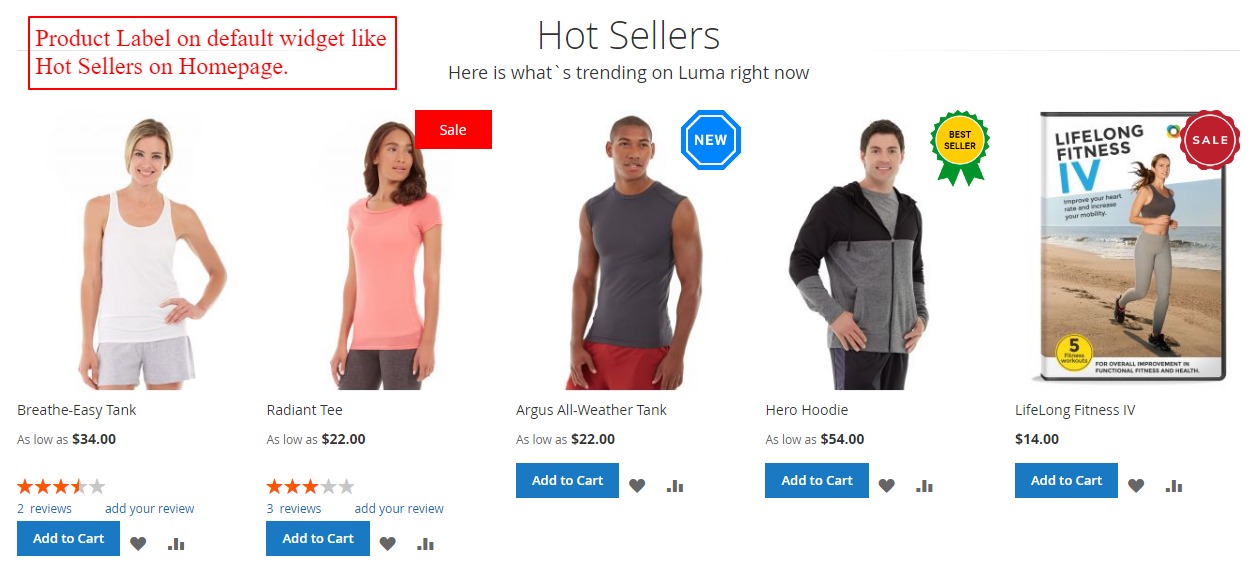Add LifeLong Fitness IV to cart
1252x575 pixels.
pos(1066,480)
